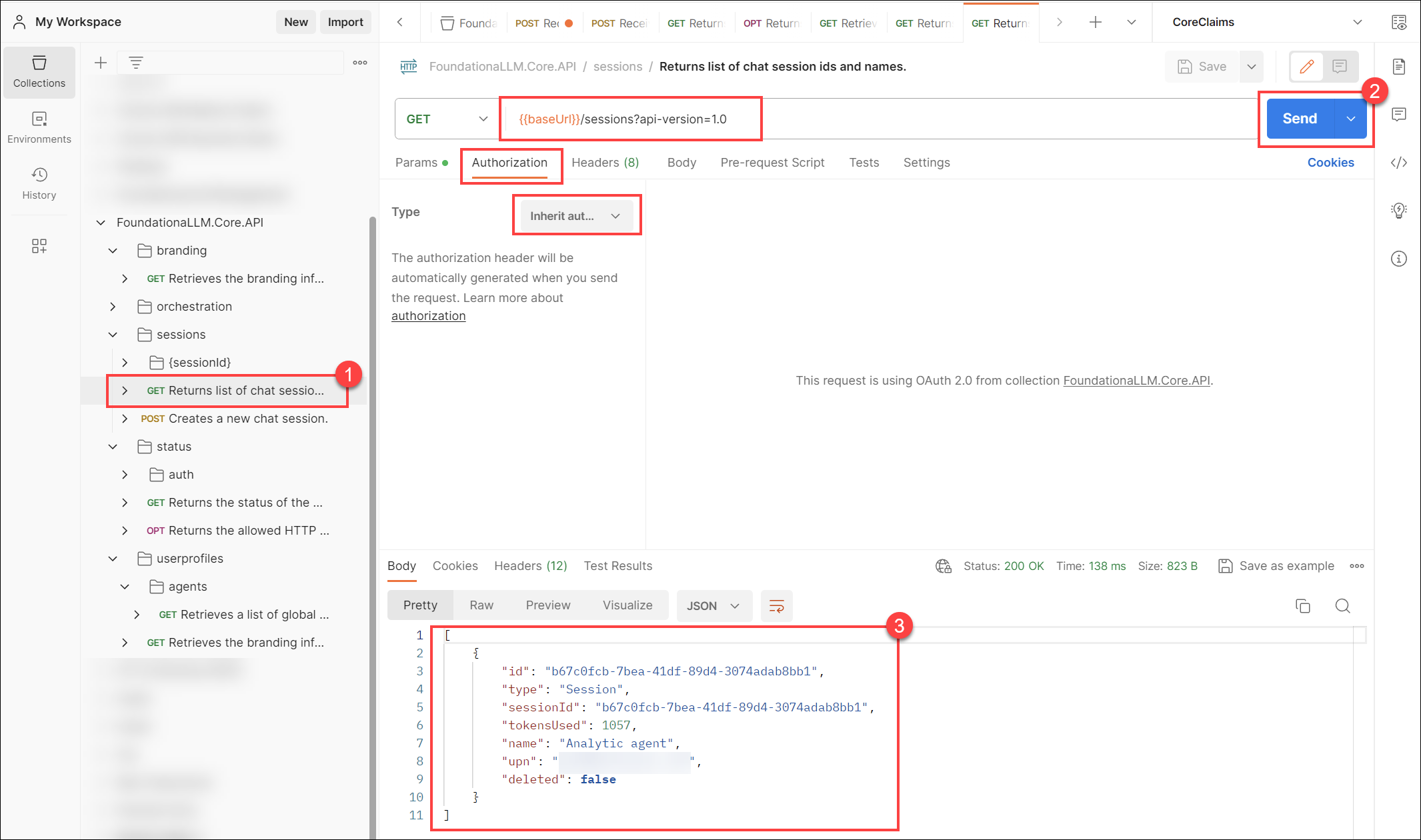Select the Raw response view
Viewport: 1421px width, 840px height.
[x=481, y=605]
